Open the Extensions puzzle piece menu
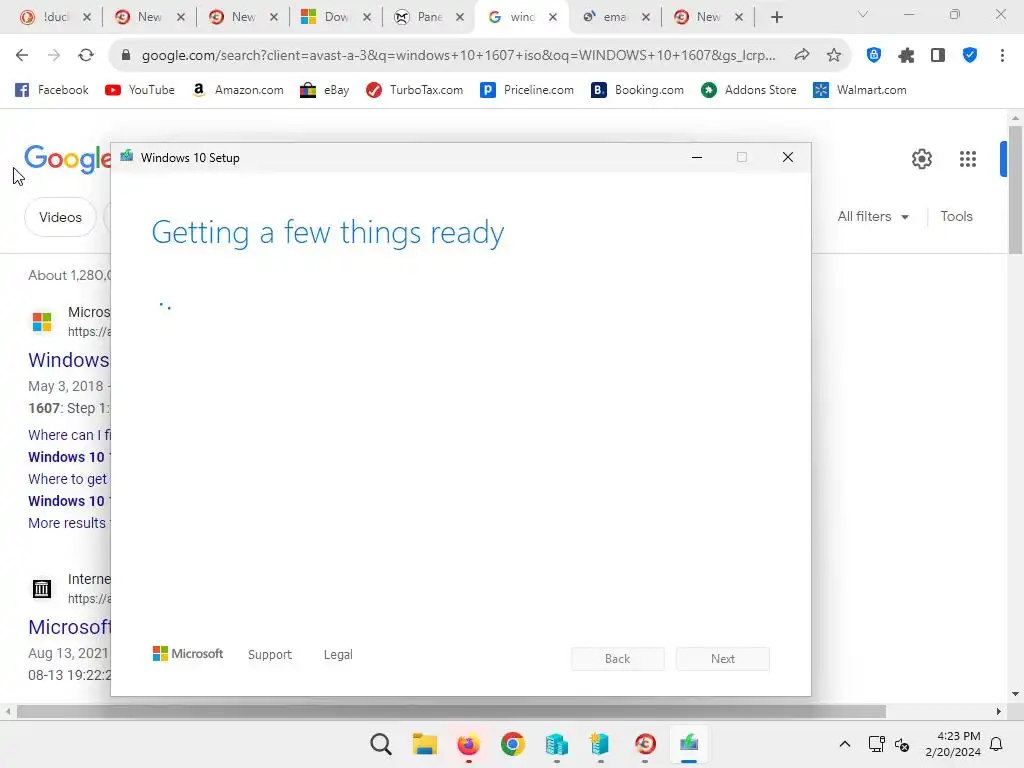Screen dimensions: 1024x768 906,56
